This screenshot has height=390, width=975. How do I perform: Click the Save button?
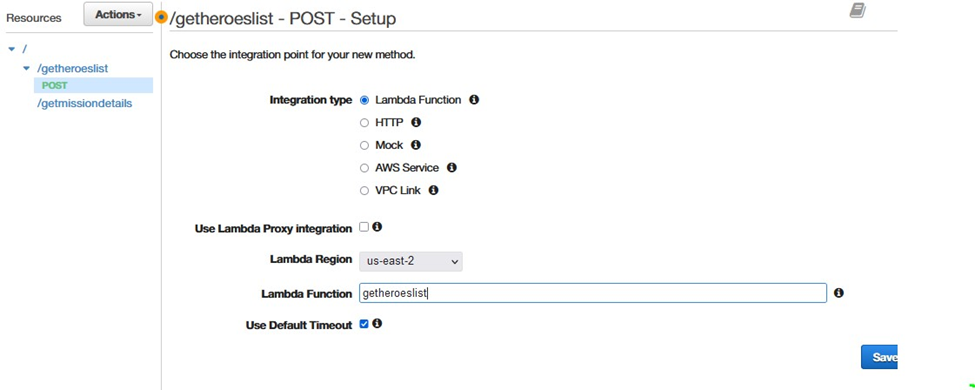pyautogui.click(x=879, y=357)
